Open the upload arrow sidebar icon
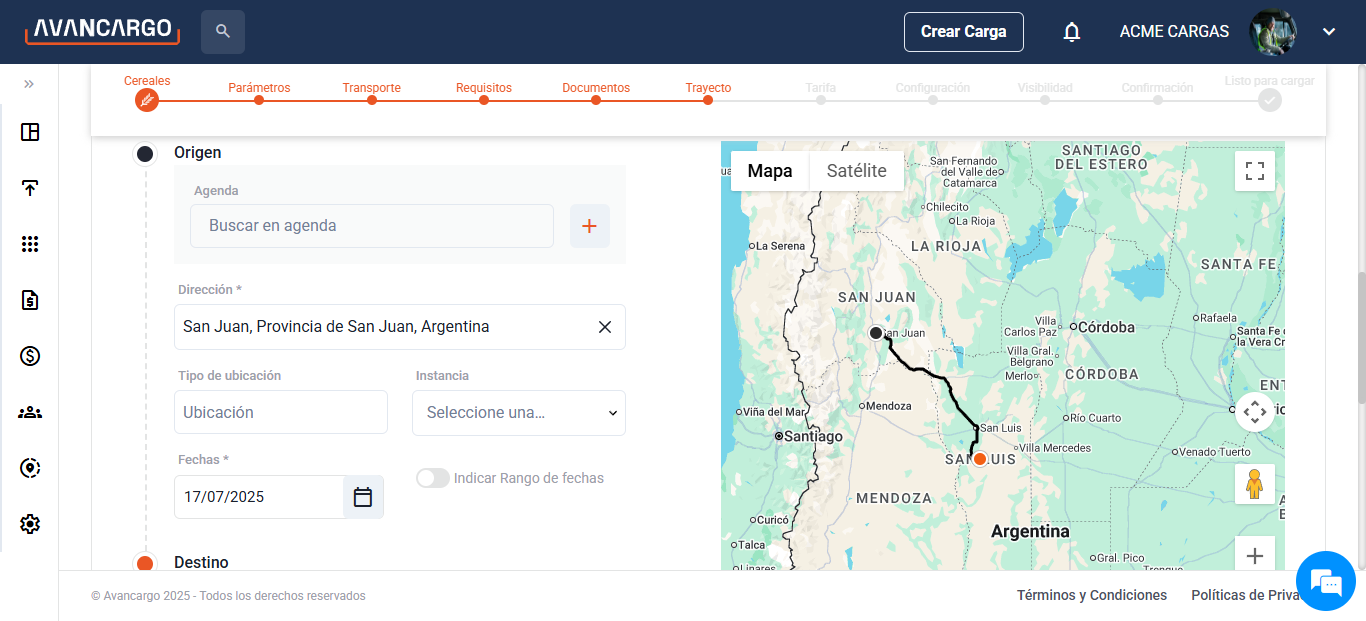 [30, 188]
